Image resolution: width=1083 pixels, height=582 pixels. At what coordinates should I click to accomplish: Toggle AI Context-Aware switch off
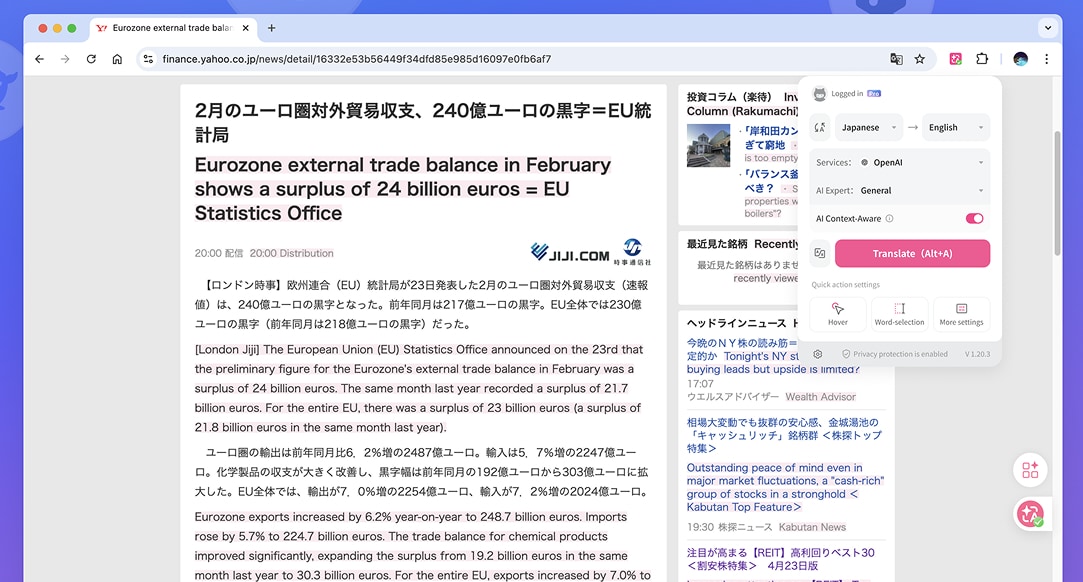coord(974,219)
